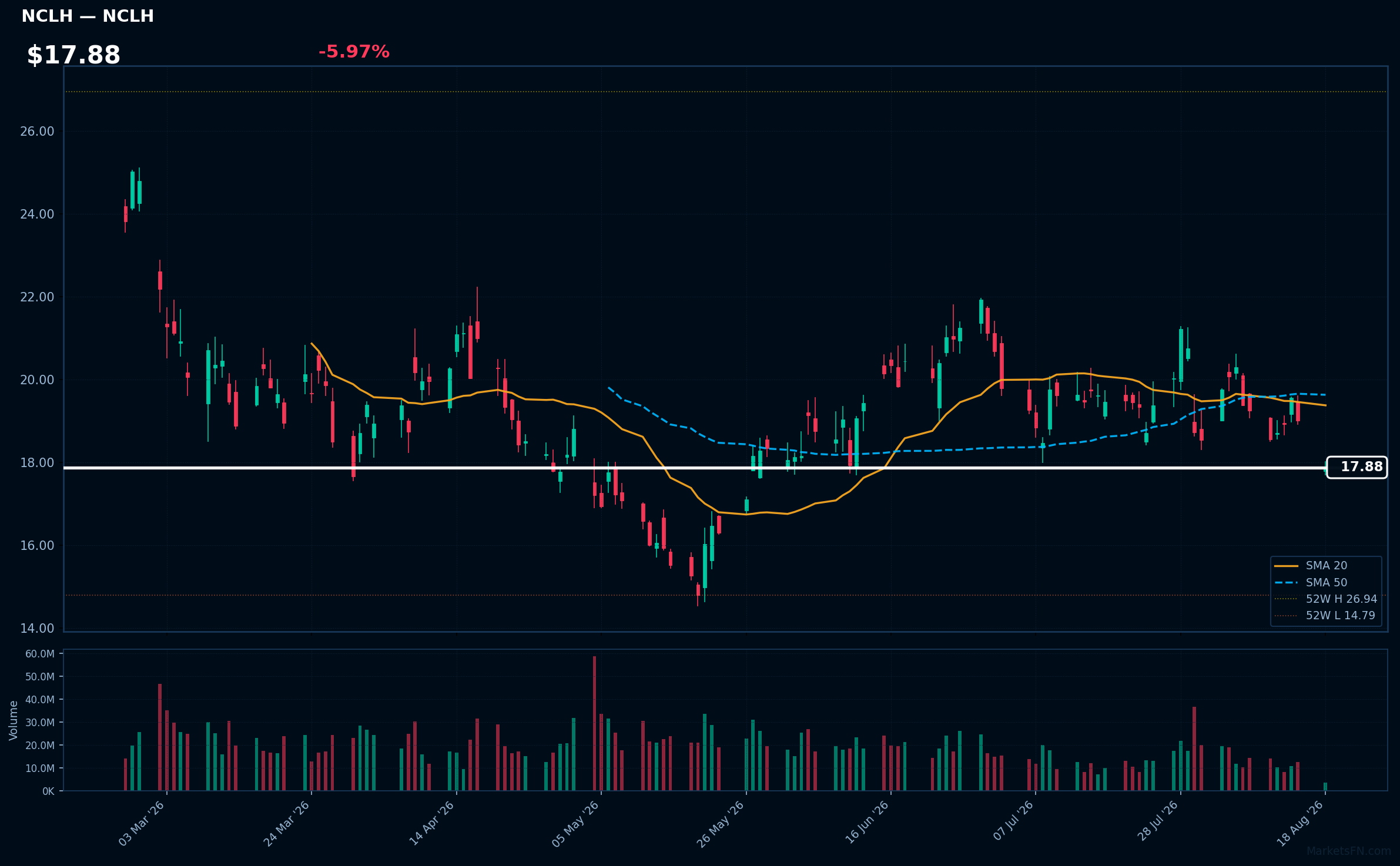Click the tallest volume bar near 05 May
The width and height of the screenshot is (1400, 866).
coord(594,723)
